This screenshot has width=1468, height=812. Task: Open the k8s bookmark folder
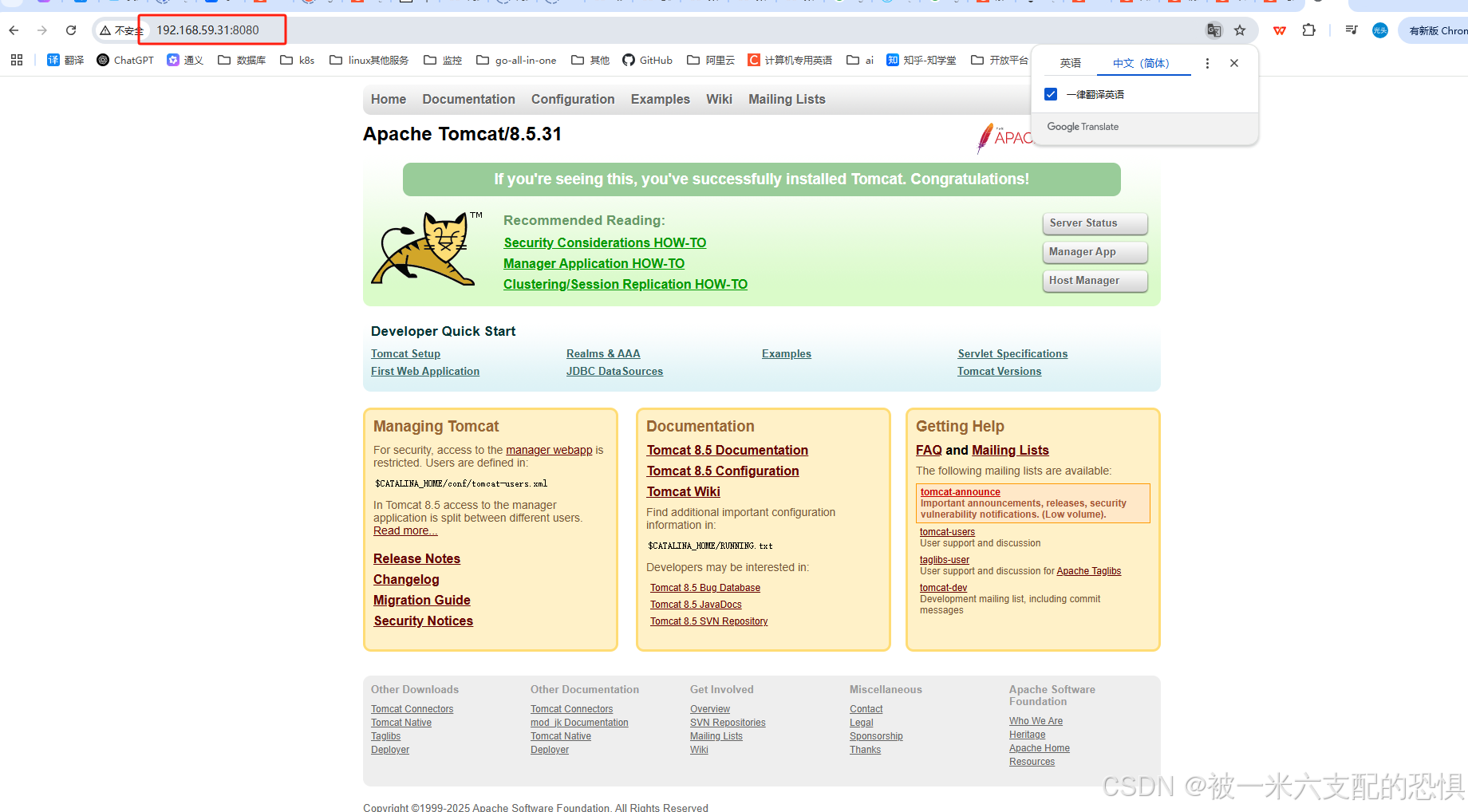pyautogui.click(x=298, y=60)
